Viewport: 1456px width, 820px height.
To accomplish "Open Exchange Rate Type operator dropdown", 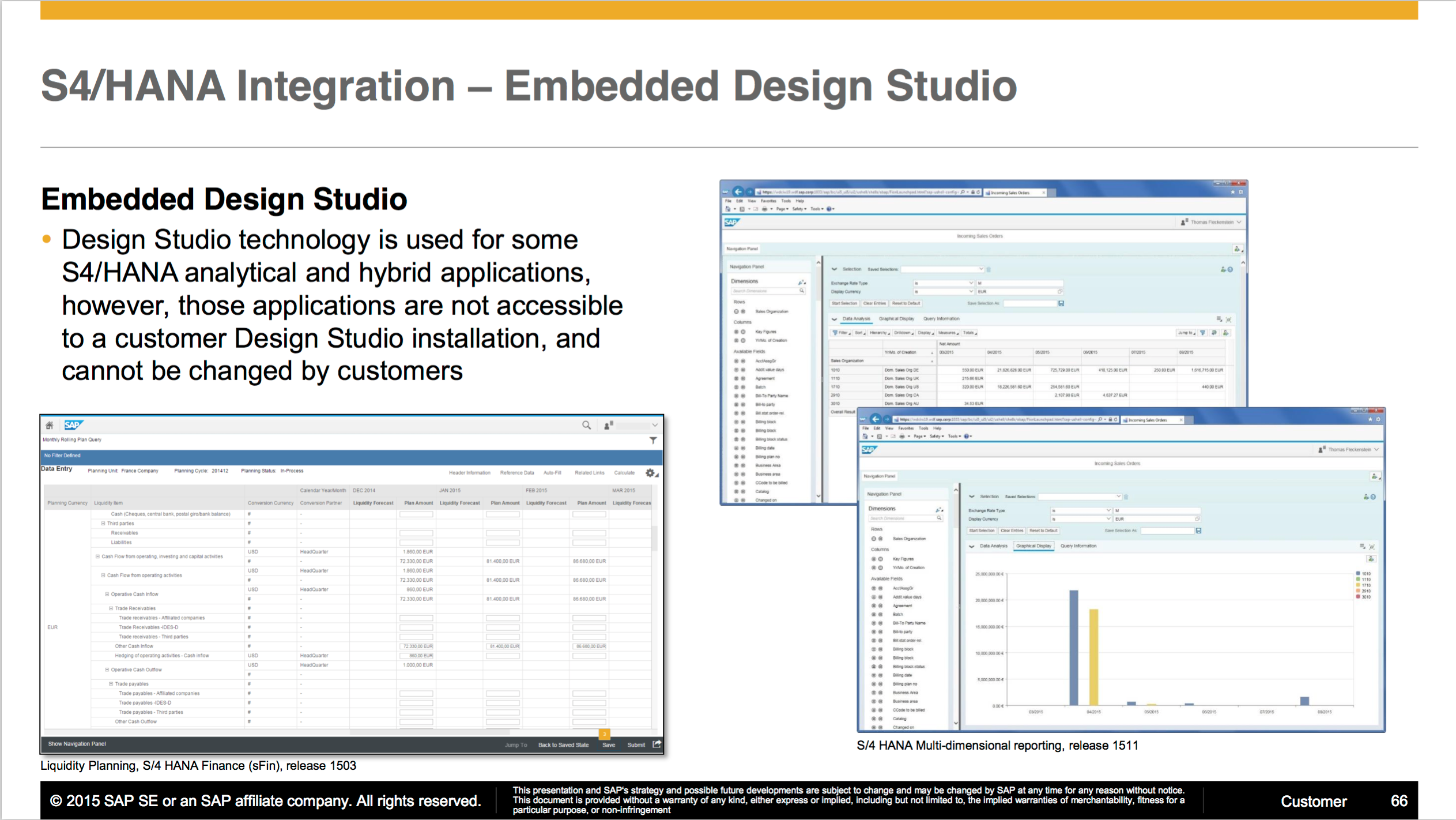I will [x=1108, y=510].
